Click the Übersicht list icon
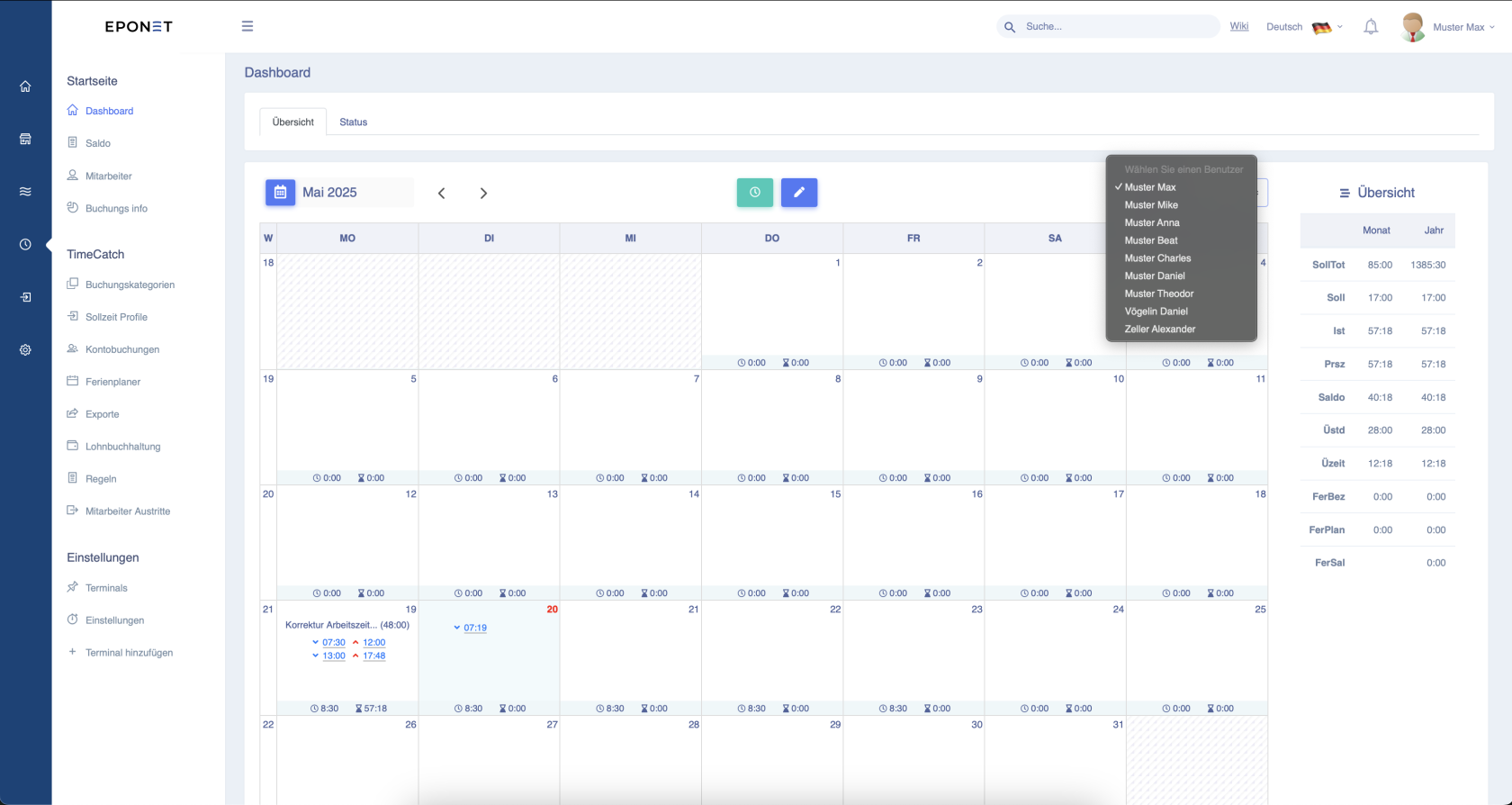Viewport: 1512px width, 805px height. 1345,193
